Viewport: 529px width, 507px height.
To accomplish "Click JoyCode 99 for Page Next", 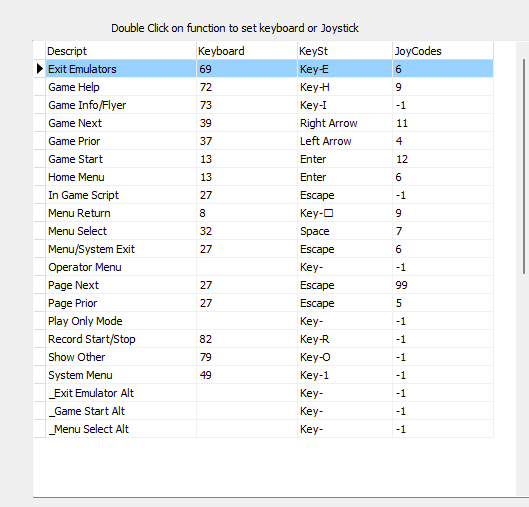I will click(x=443, y=285).
